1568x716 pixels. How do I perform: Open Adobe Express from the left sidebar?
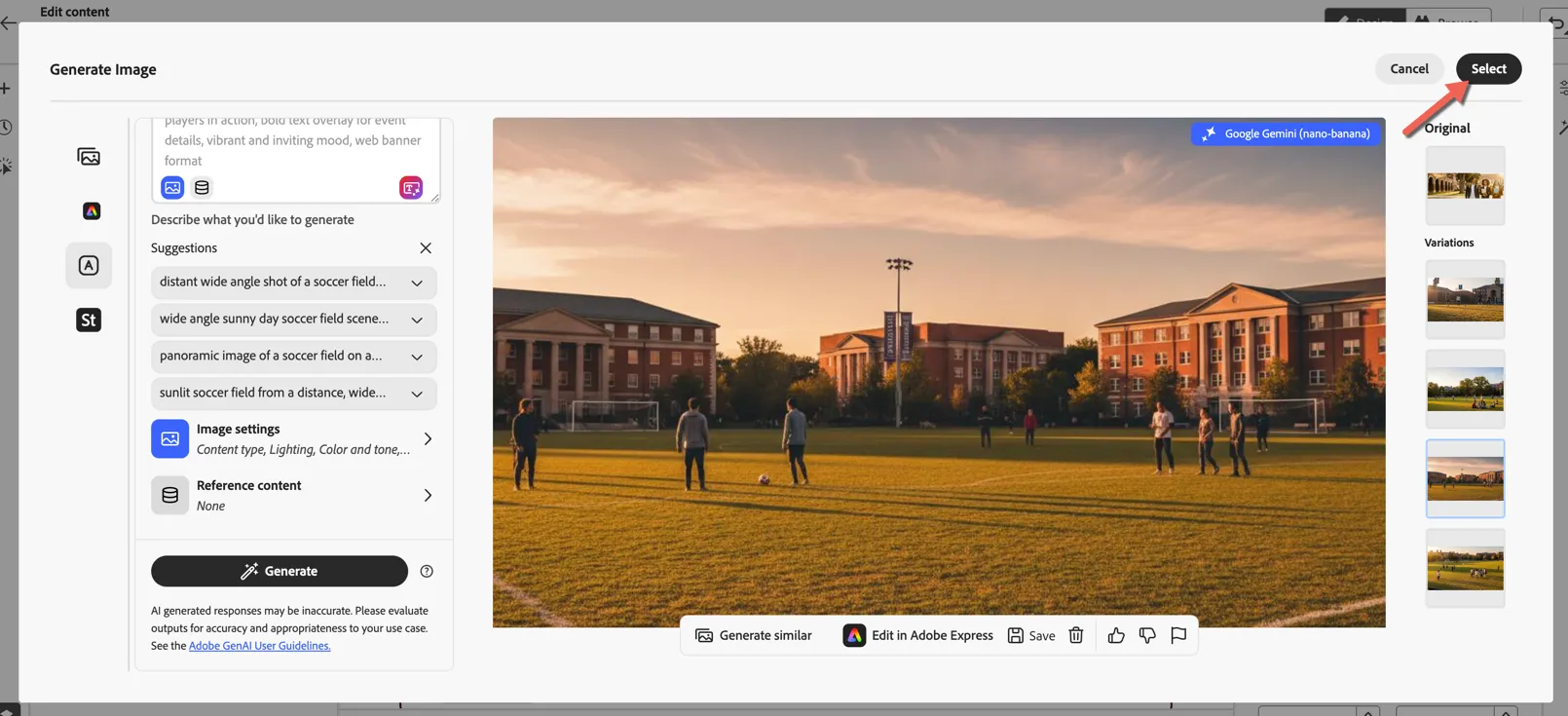click(x=91, y=210)
